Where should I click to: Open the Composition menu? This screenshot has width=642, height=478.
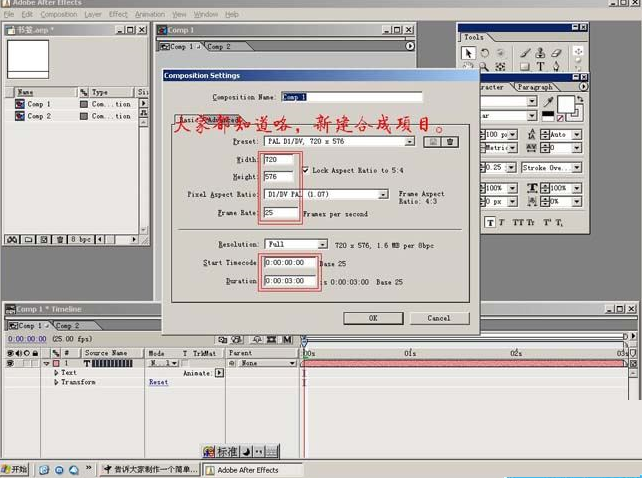(x=58, y=15)
